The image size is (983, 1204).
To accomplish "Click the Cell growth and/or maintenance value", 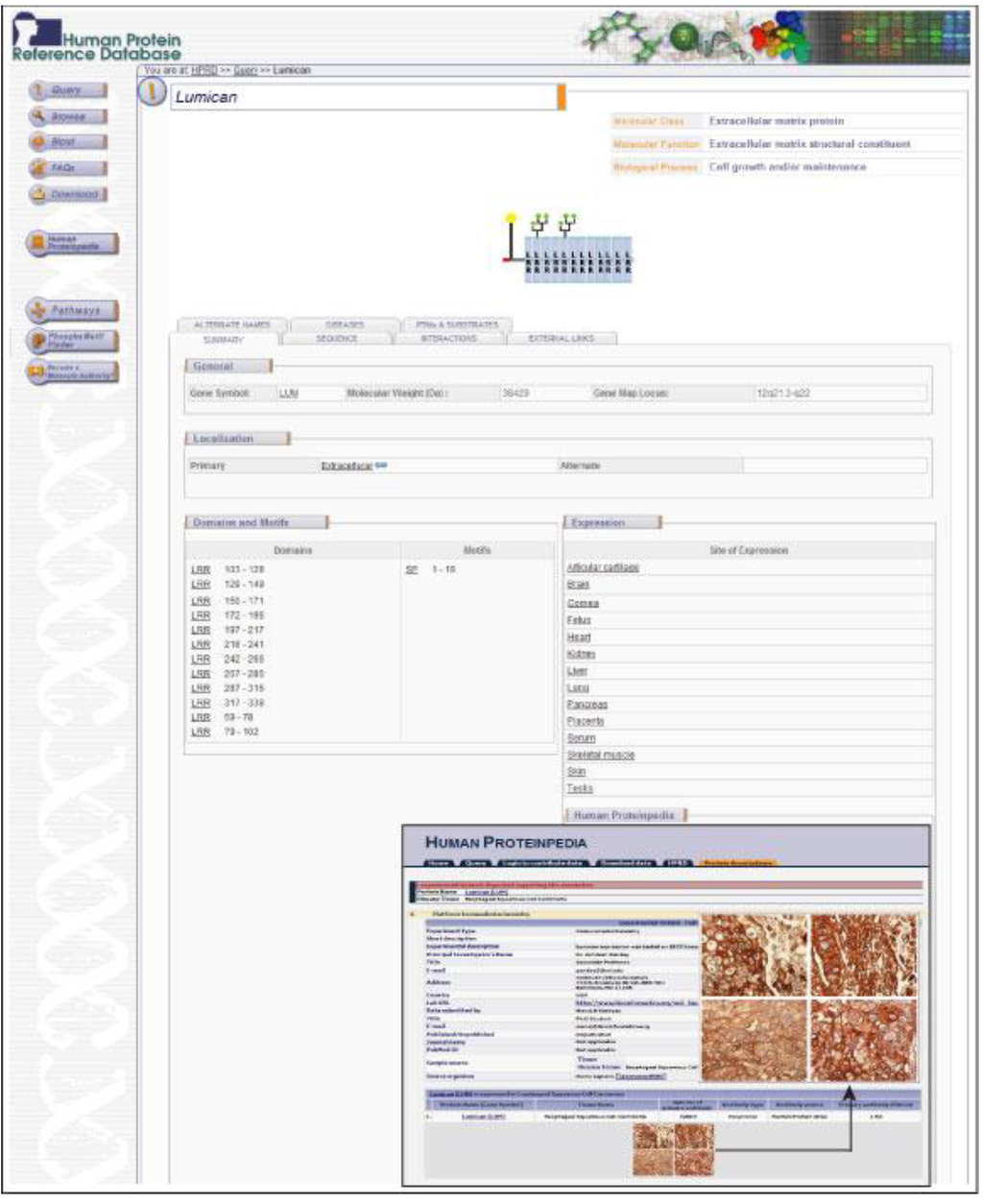I will pyautogui.click(x=787, y=167).
